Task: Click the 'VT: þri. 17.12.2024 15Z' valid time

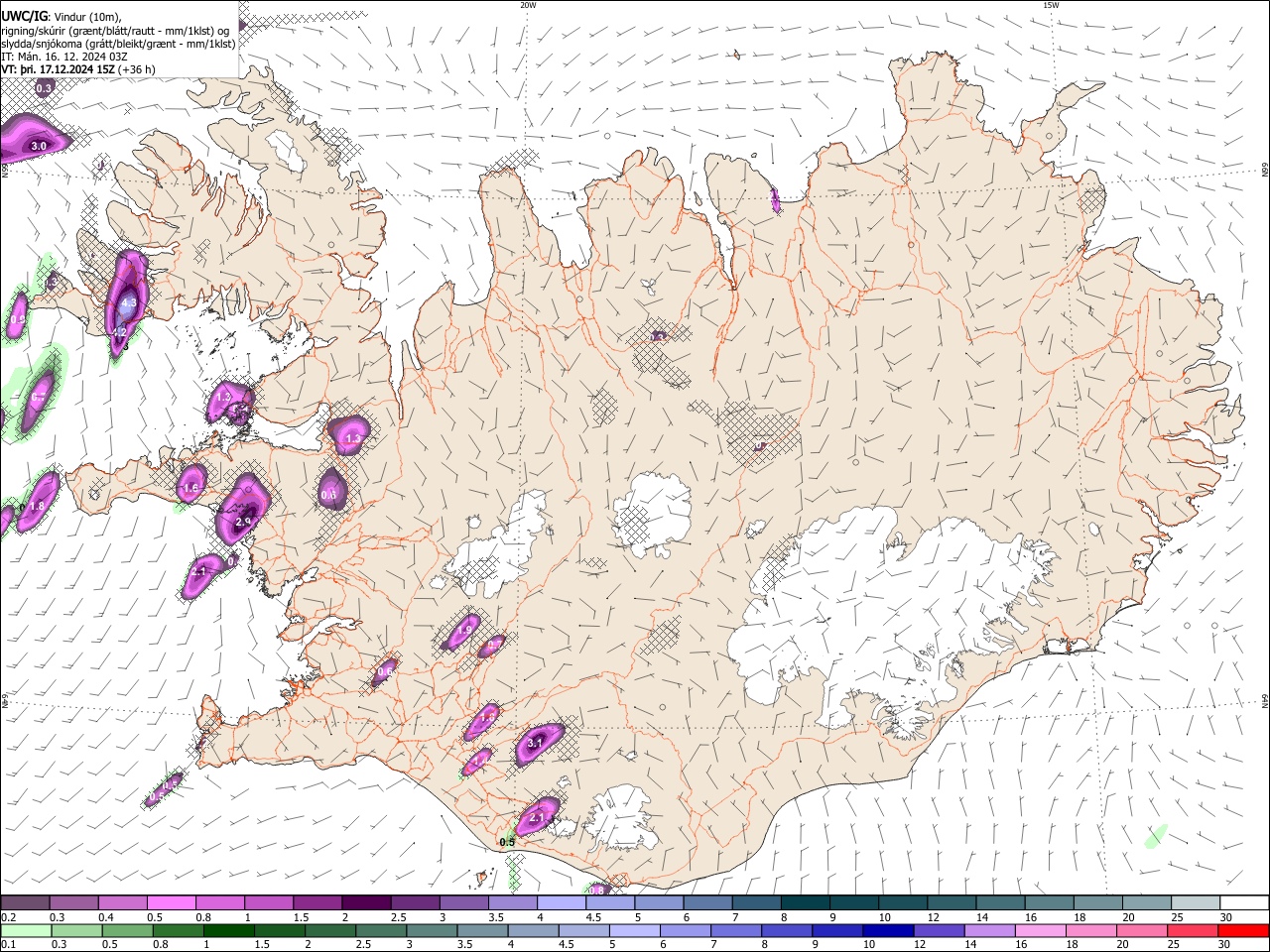Action: (x=58, y=69)
